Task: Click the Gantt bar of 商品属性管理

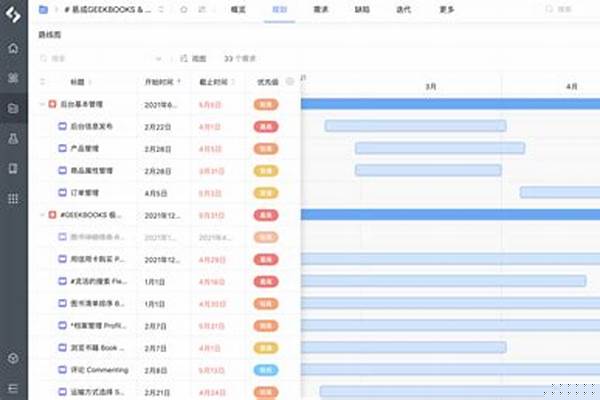Action: 428,170
